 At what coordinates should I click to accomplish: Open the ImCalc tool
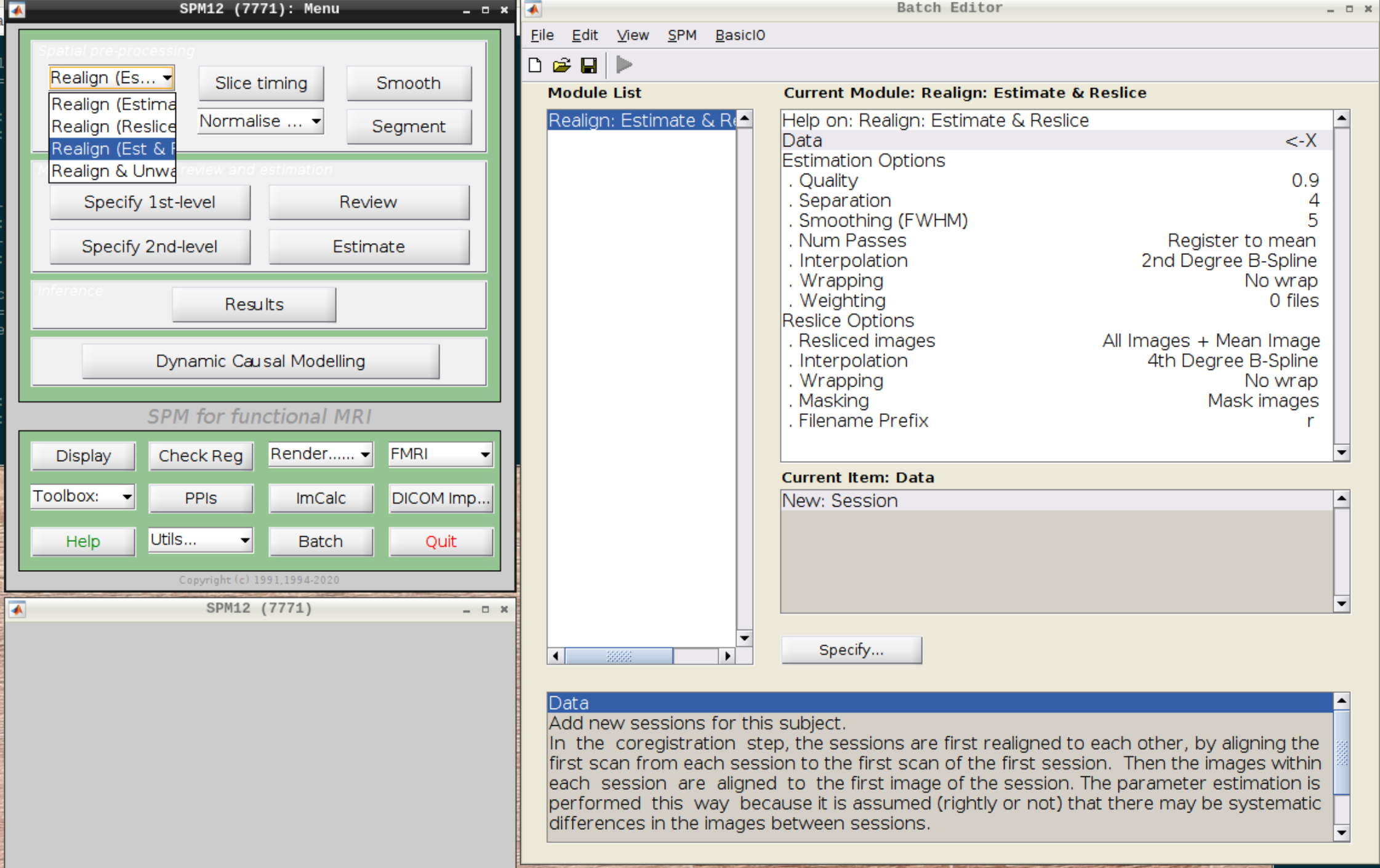pos(321,498)
